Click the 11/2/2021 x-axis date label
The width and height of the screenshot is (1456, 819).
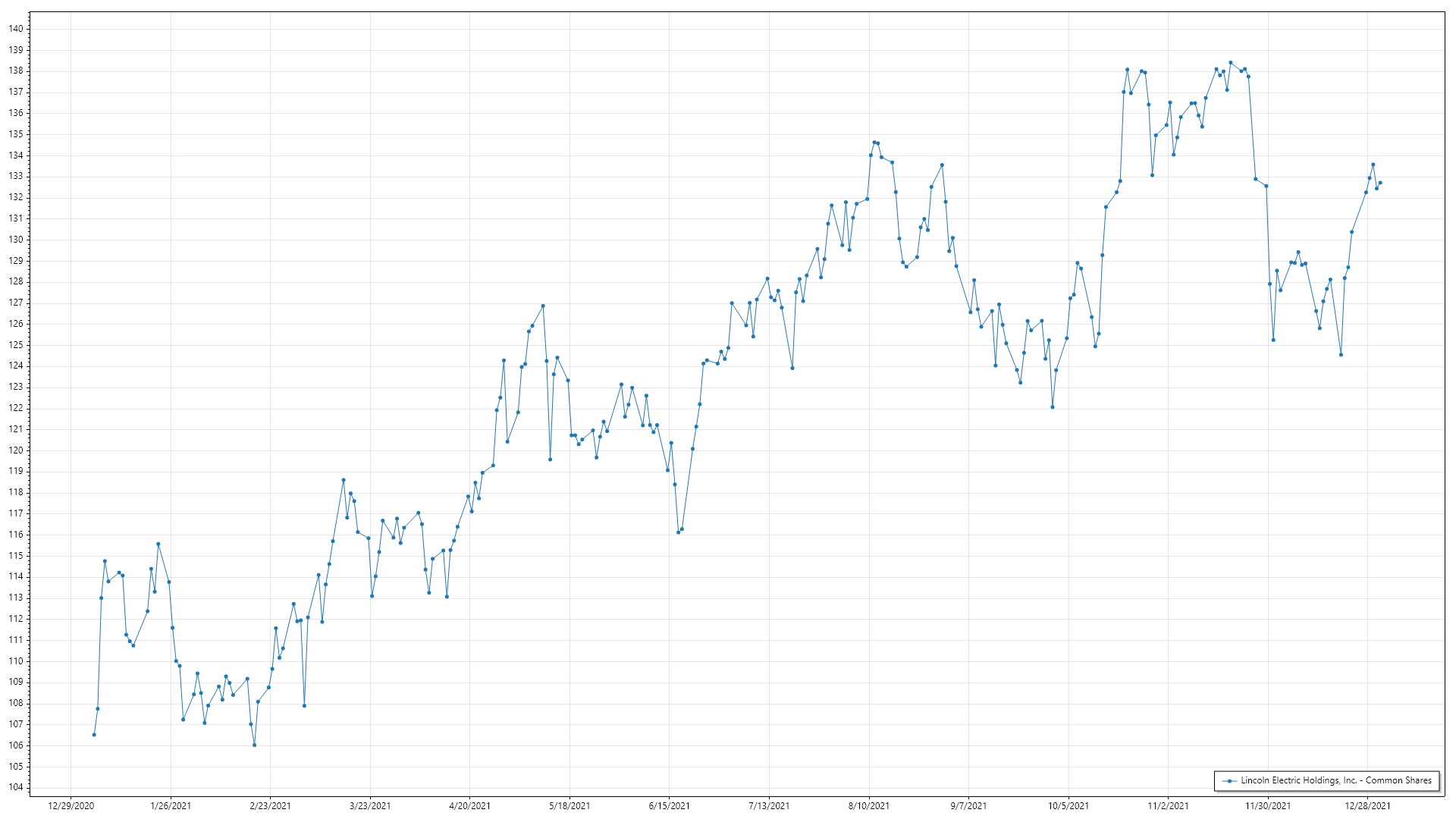coord(1169,806)
